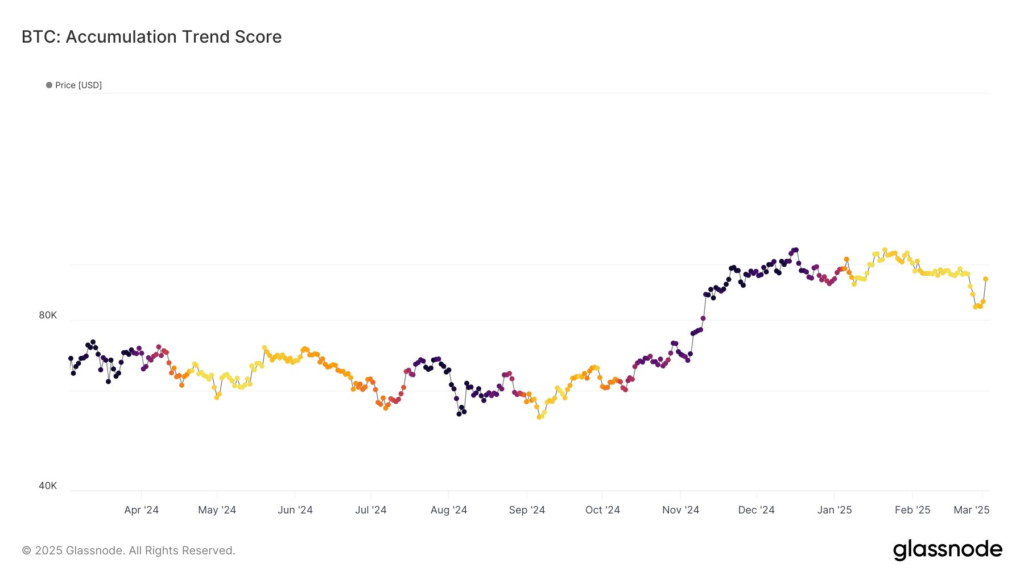Click the last data point on the chart
1024x576 pixels.
pyautogui.click(x=986, y=279)
